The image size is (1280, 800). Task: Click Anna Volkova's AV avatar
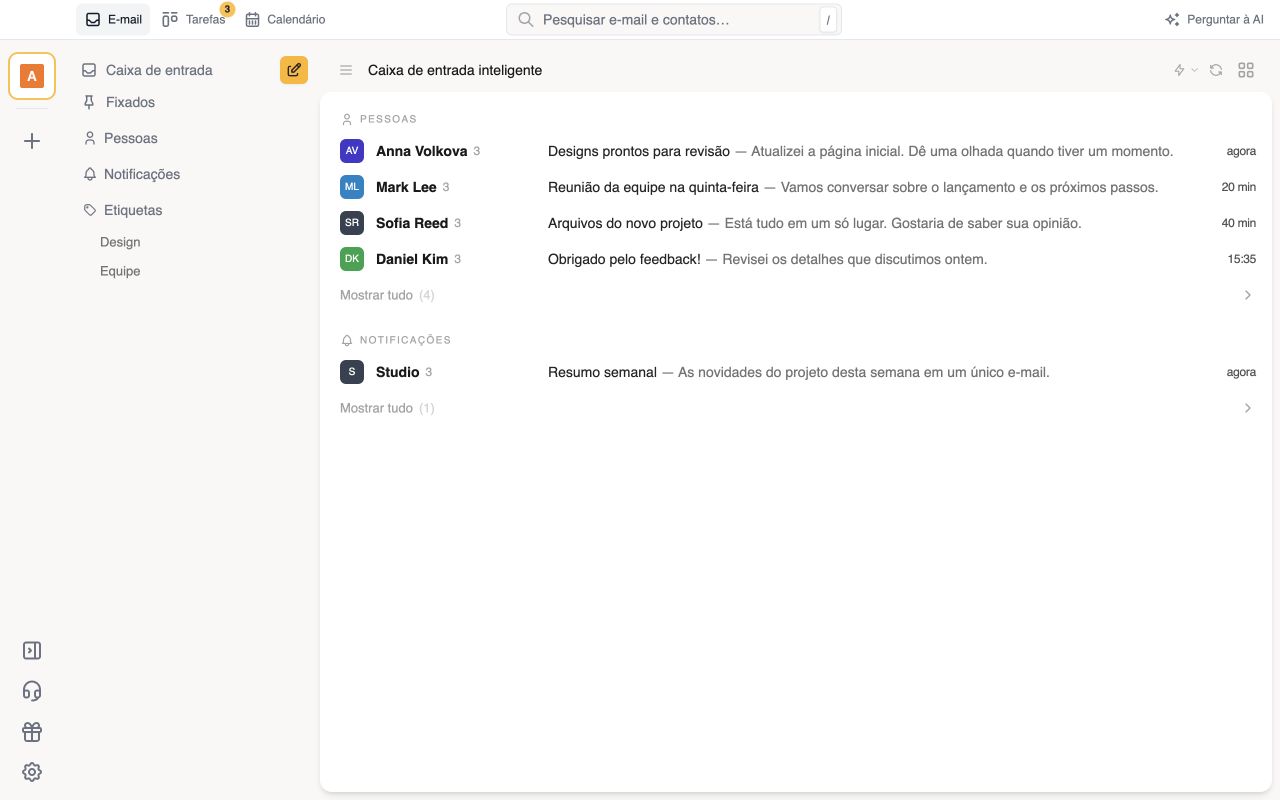tap(352, 151)
